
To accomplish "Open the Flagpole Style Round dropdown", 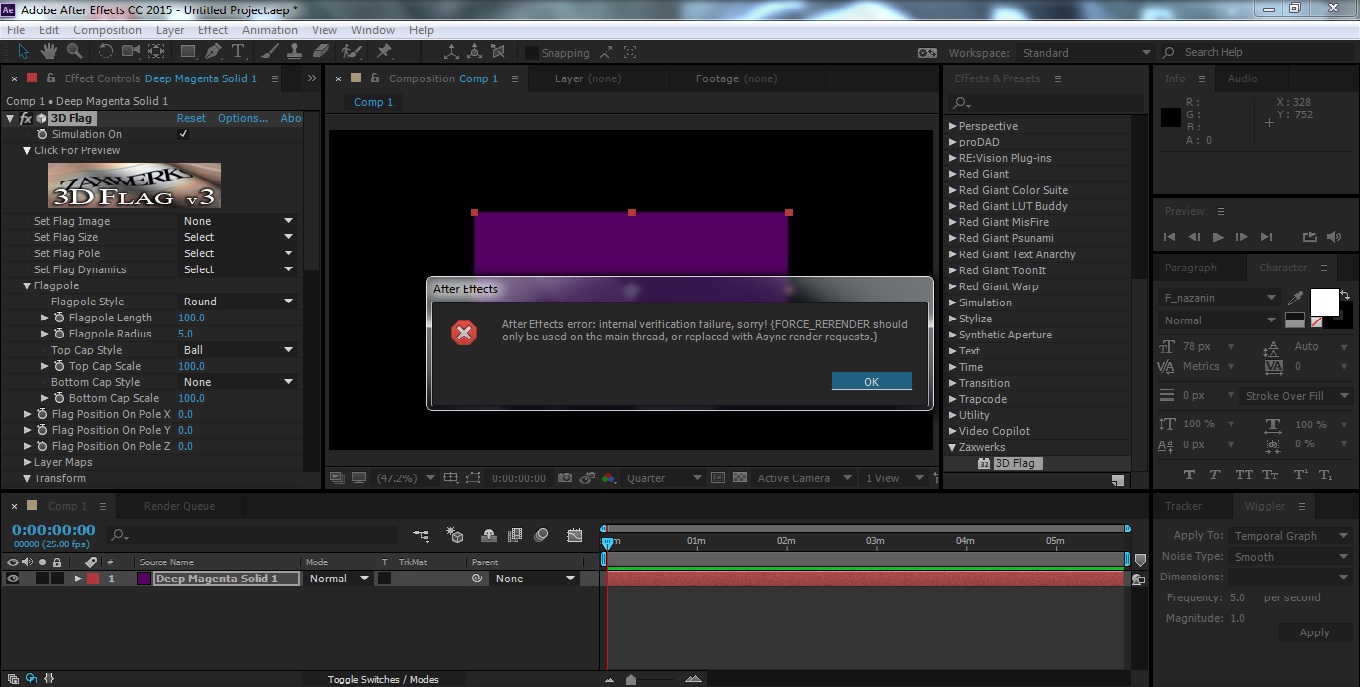I will click(238, 301).
